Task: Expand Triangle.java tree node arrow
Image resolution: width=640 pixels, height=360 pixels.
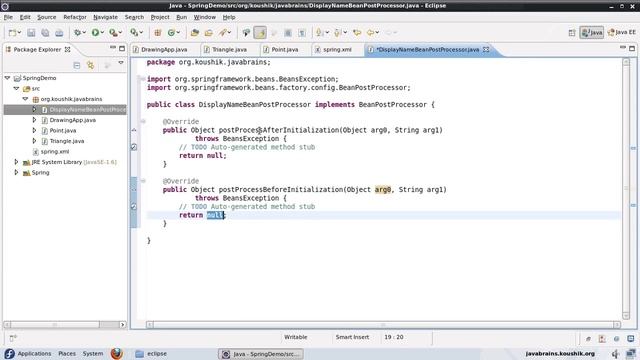Action: tap(34, 141)
